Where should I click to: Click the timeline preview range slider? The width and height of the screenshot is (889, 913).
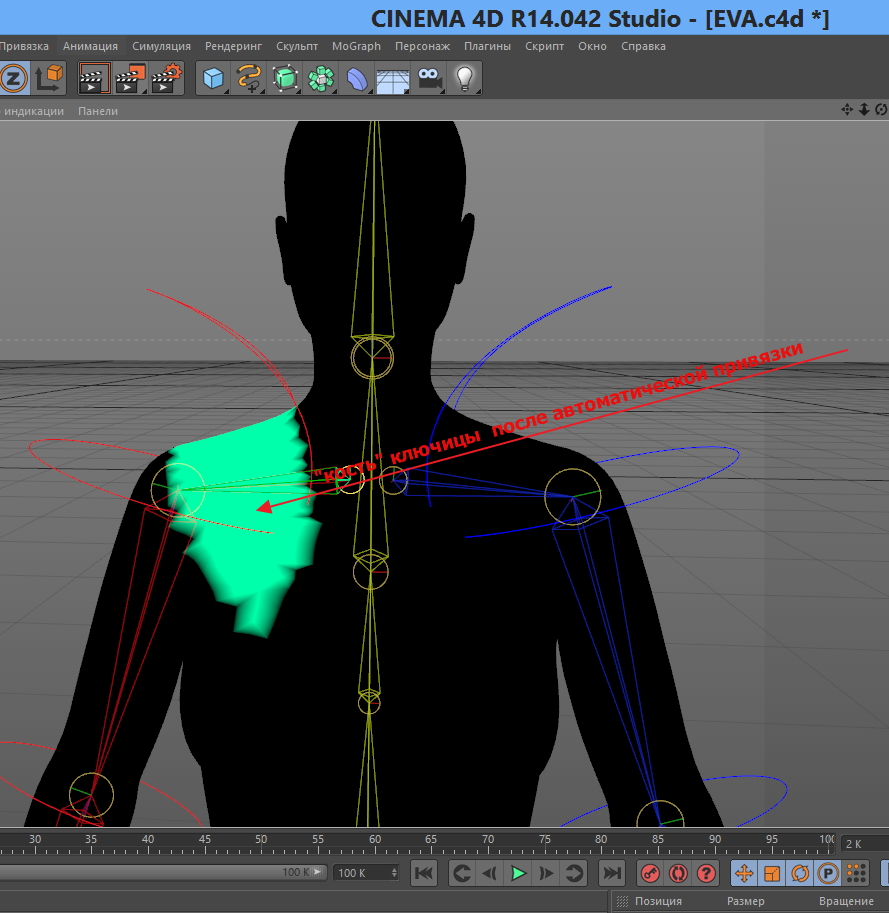tap(160, 873)
